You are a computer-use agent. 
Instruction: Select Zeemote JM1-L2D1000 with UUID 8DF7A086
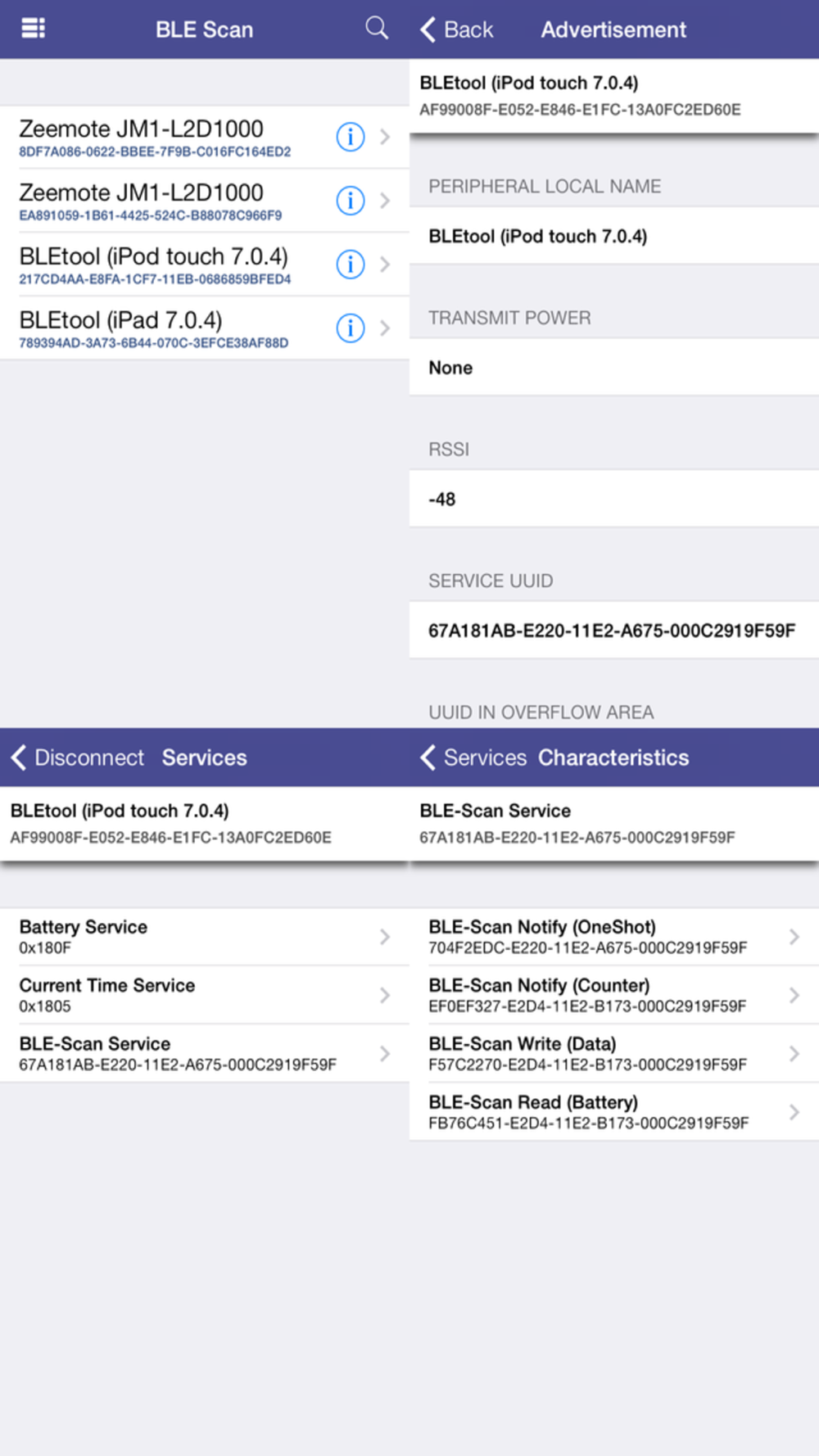tap(205, 137)
